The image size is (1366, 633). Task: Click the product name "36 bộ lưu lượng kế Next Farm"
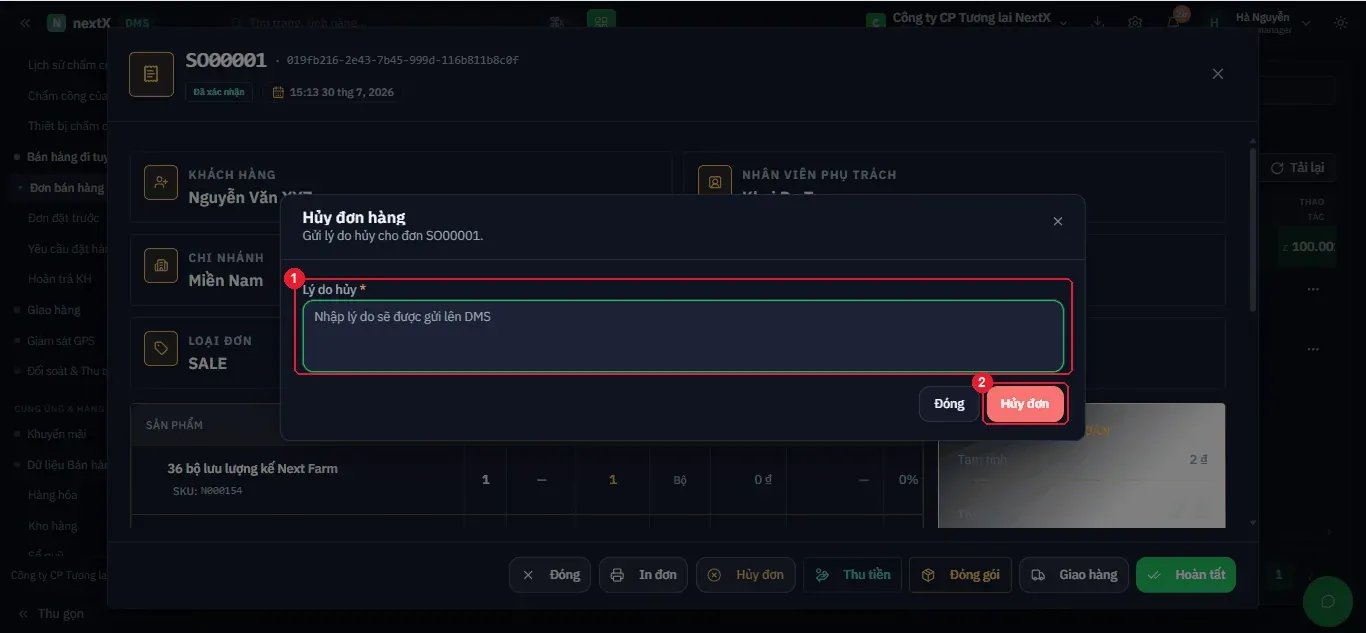tap(253, 468)
